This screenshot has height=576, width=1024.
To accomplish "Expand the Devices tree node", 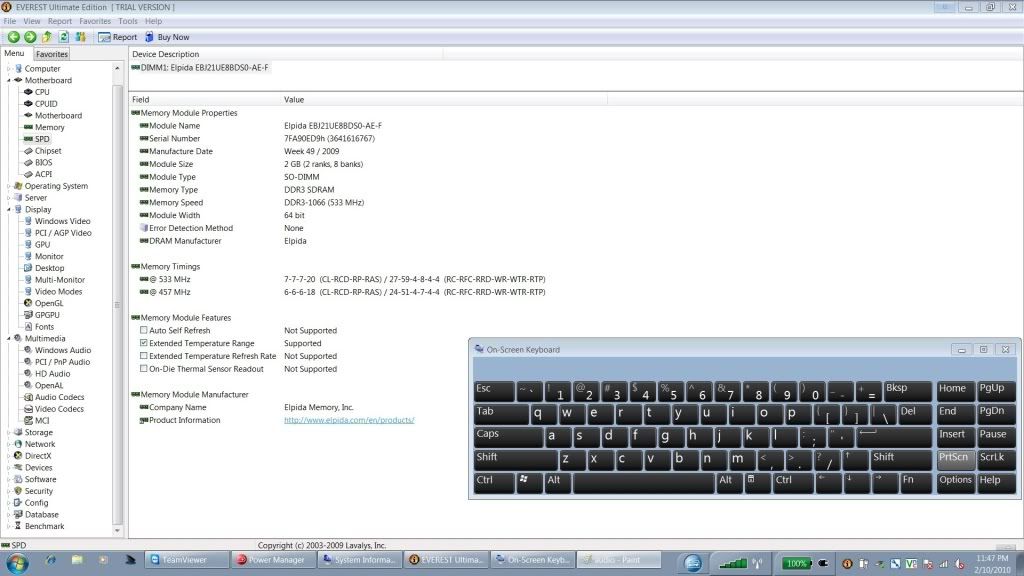I will (x=8, y=468).
